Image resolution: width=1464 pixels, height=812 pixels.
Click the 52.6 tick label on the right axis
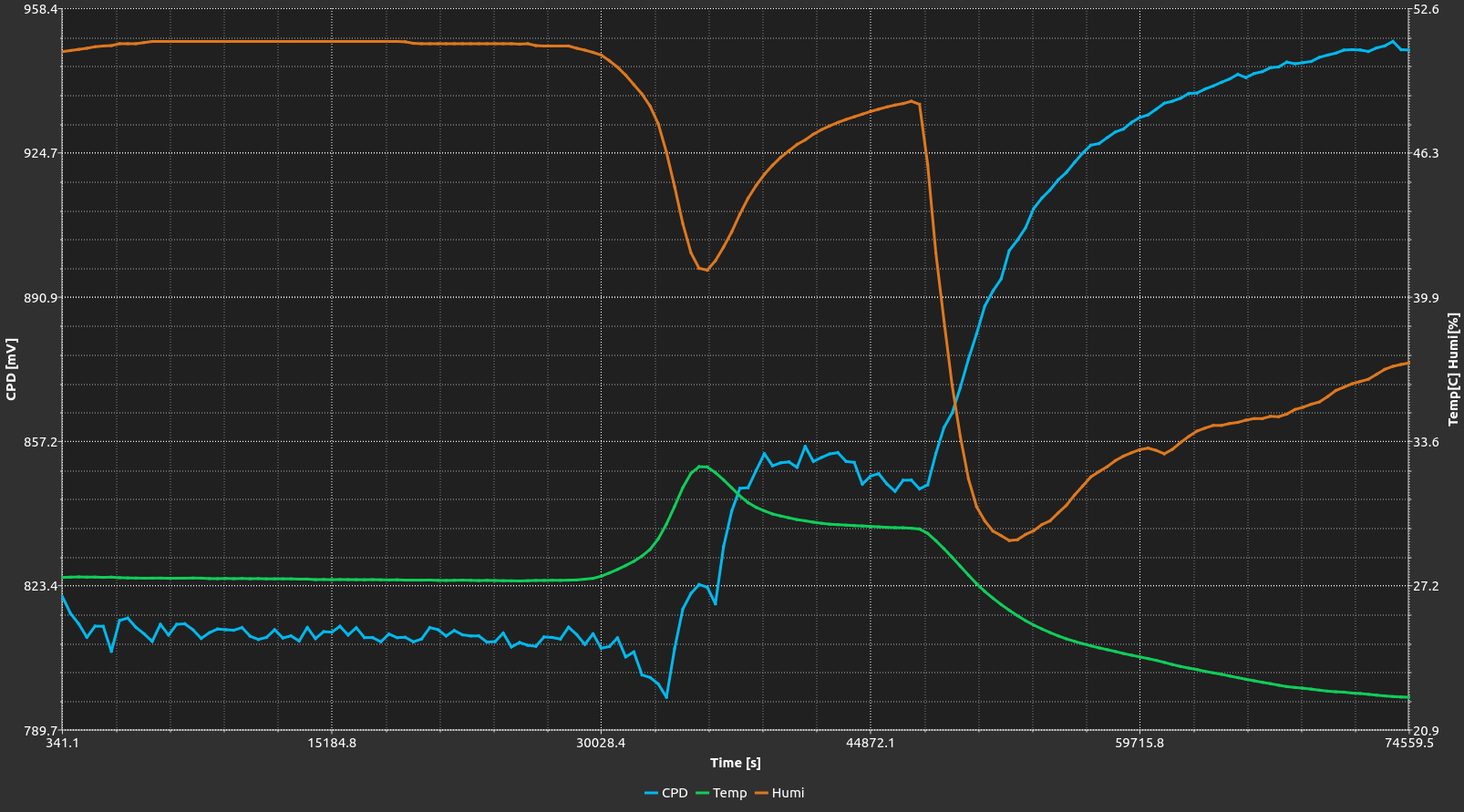click(x=1425, y=9)
